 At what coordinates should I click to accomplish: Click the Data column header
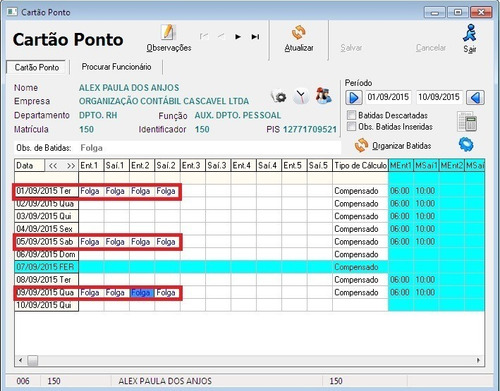pyautogui.click(x=29, y=166)
